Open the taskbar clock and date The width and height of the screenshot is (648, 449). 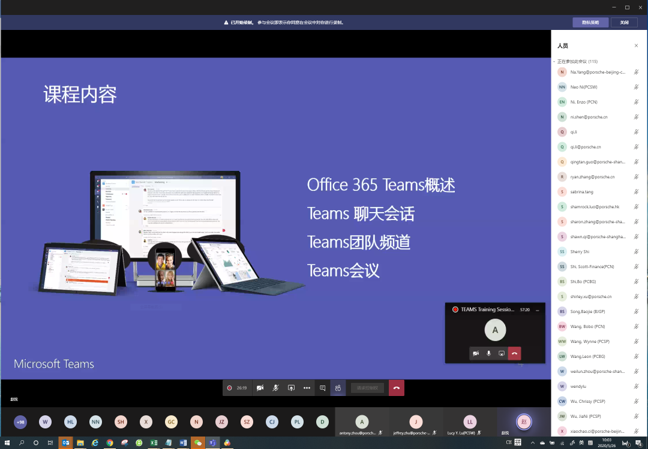(x=607, y=443)
